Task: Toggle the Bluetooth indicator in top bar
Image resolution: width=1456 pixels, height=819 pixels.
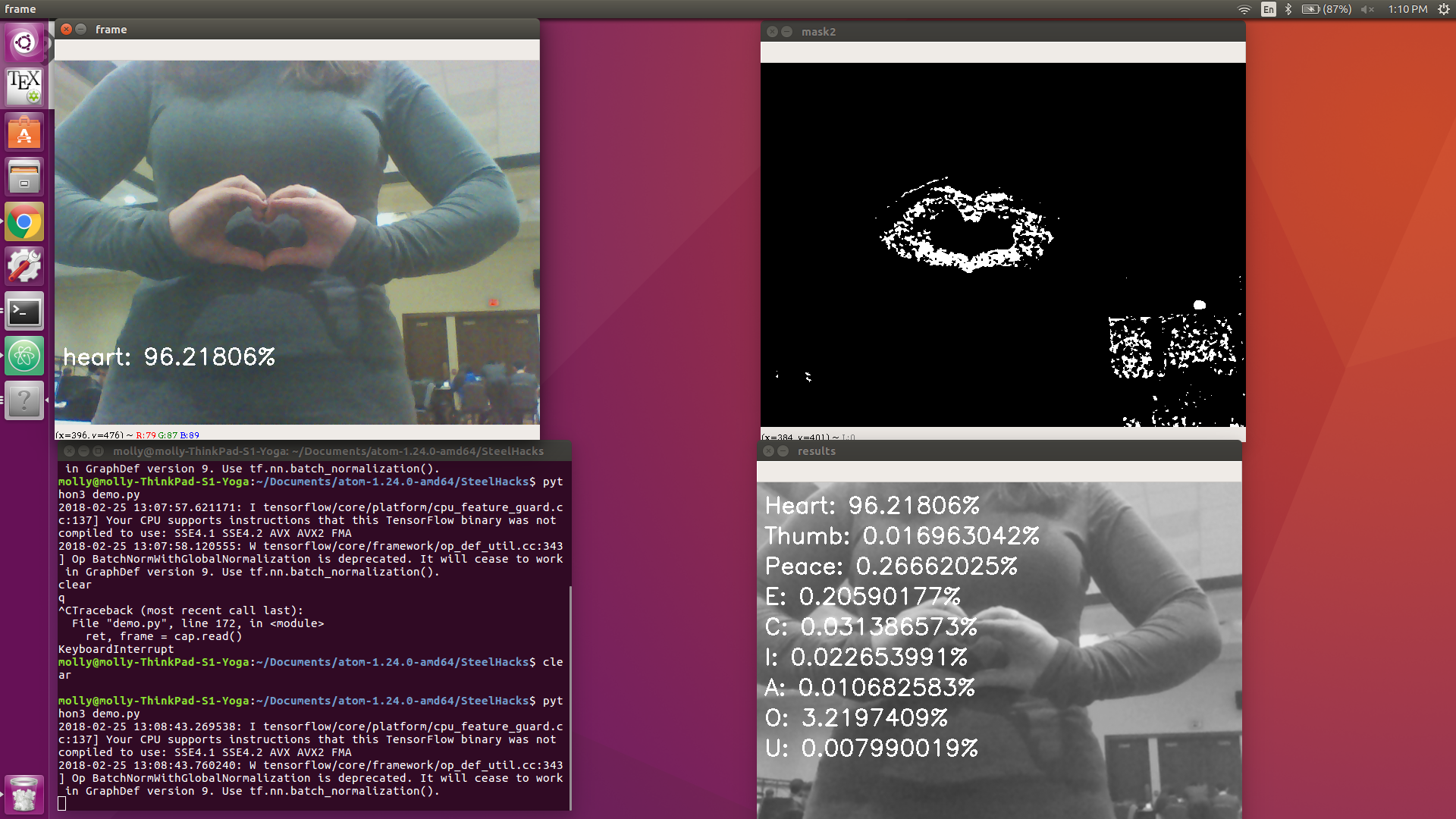Action: click(1288, 9)
